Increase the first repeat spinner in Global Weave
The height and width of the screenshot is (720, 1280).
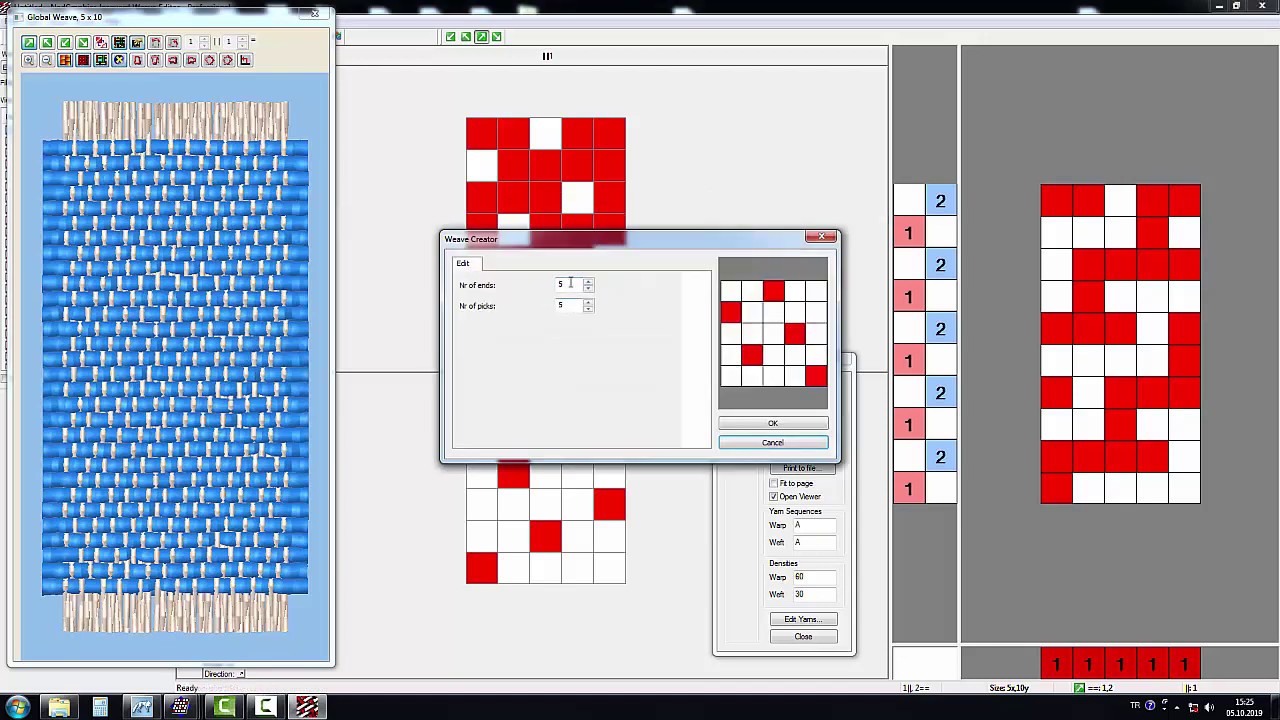[x=204, y=39]
